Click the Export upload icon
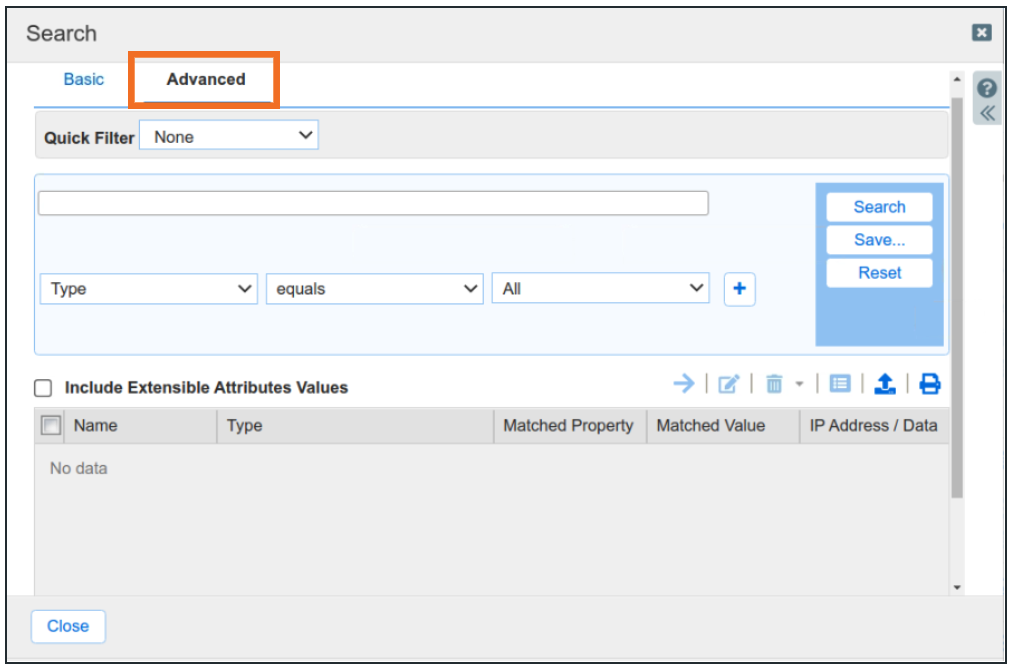This screenshot has width=1012, height=670. (x=885, y=384)
